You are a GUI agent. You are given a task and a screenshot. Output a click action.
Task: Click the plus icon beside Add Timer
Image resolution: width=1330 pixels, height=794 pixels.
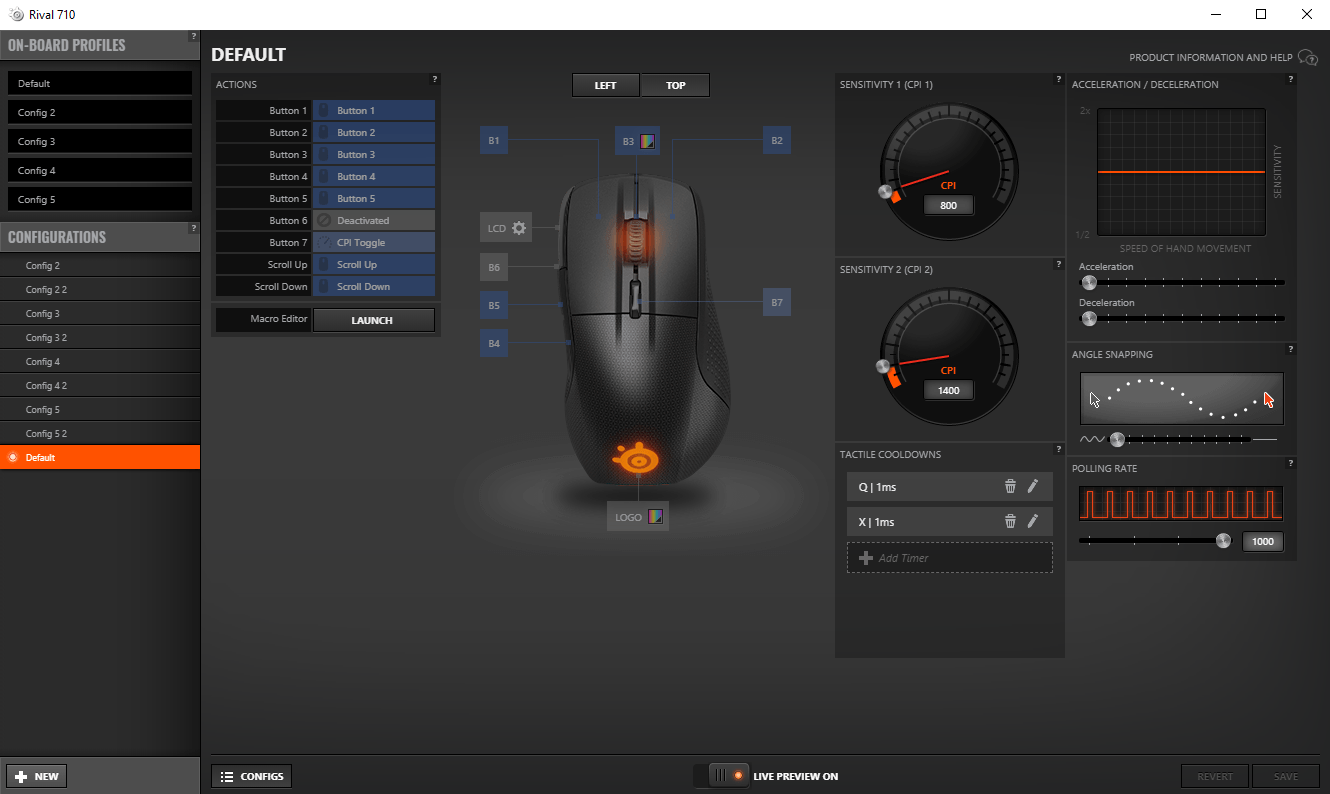pos(866,558)
